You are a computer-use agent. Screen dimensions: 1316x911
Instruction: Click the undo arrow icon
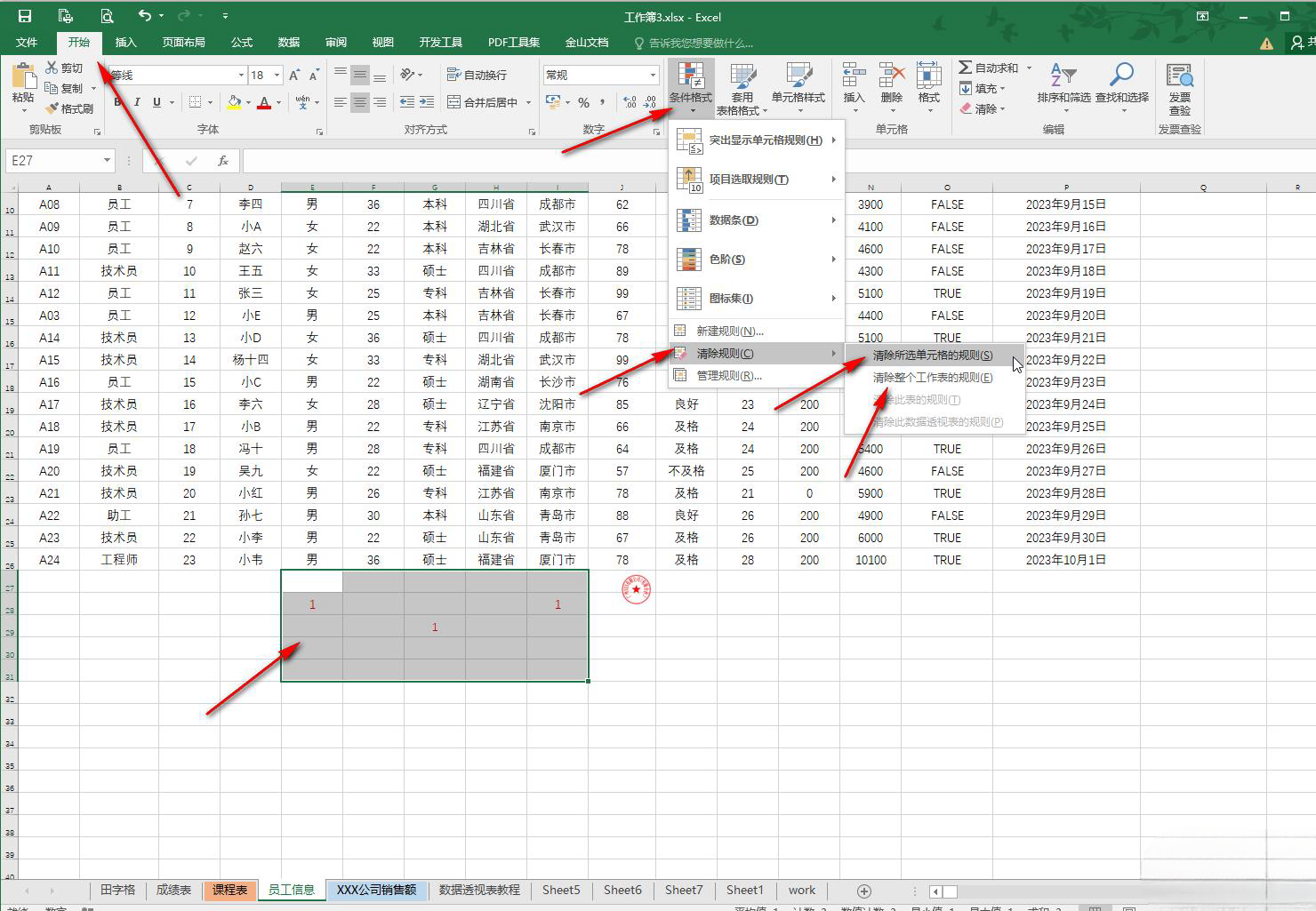145,16
